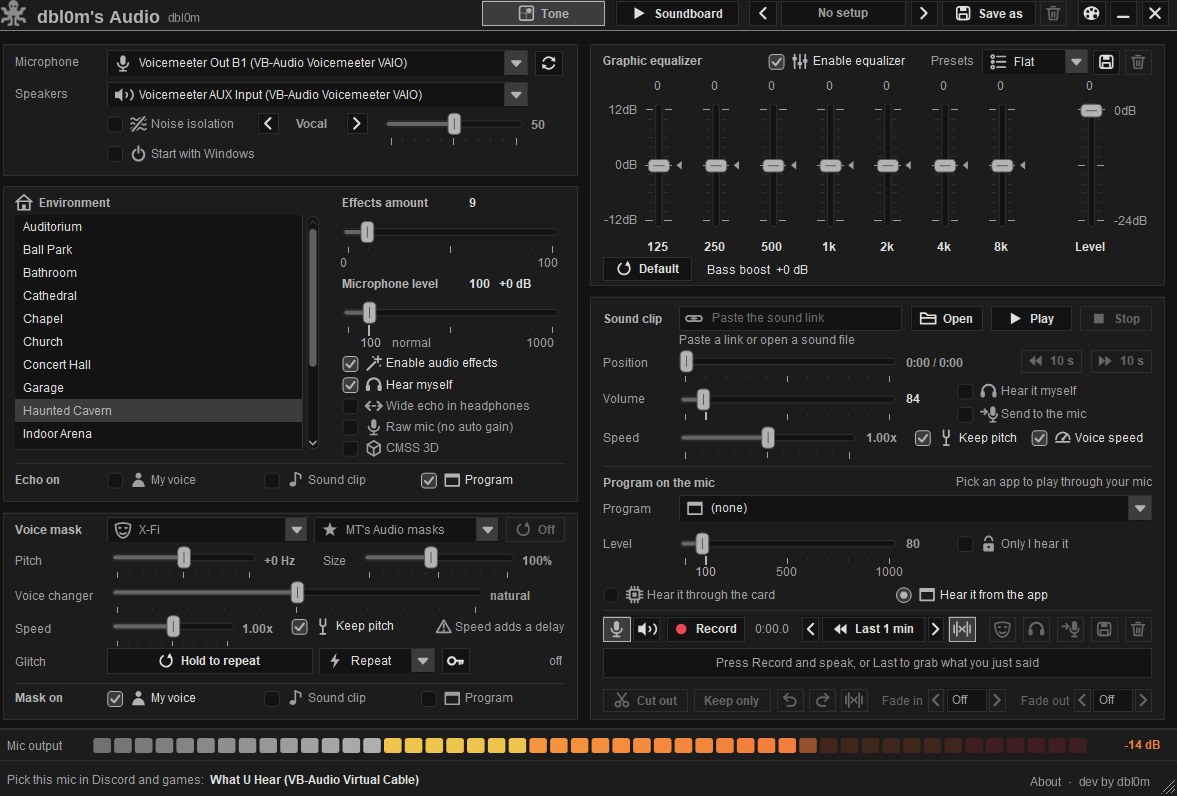1177x796 pixels.
Task: Enable Wide echo in headphones
Action: tap(351, 406)
